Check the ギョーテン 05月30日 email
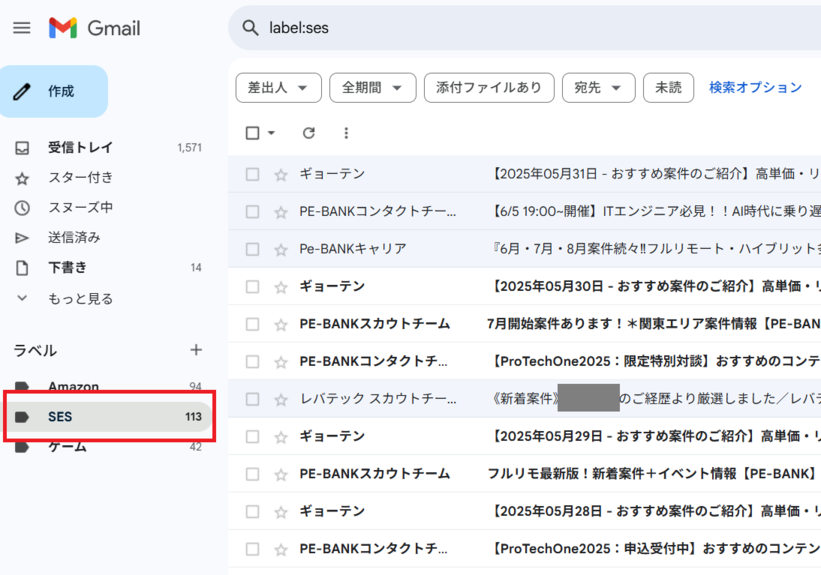 click(x=252, y=286)
